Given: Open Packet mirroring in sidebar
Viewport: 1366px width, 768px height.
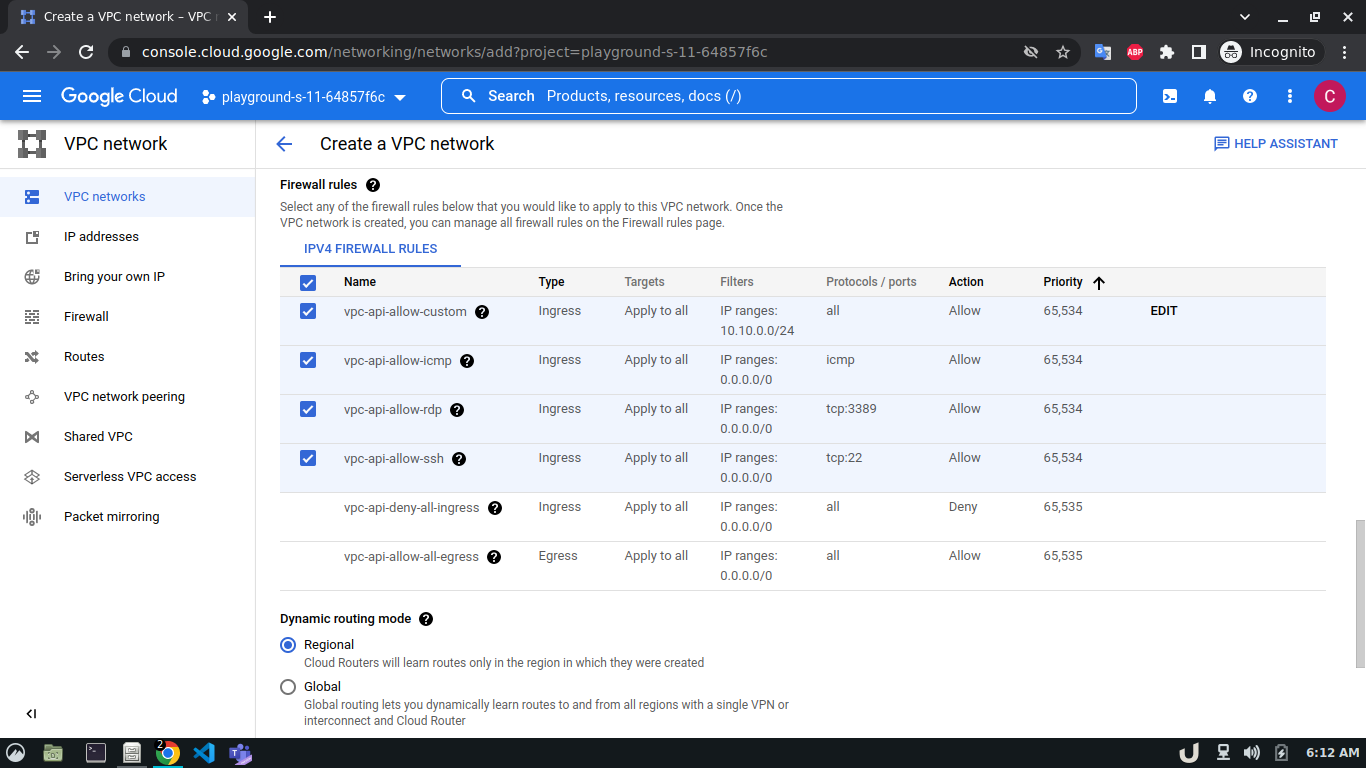Looking at the screenshot, I should 127,517.
